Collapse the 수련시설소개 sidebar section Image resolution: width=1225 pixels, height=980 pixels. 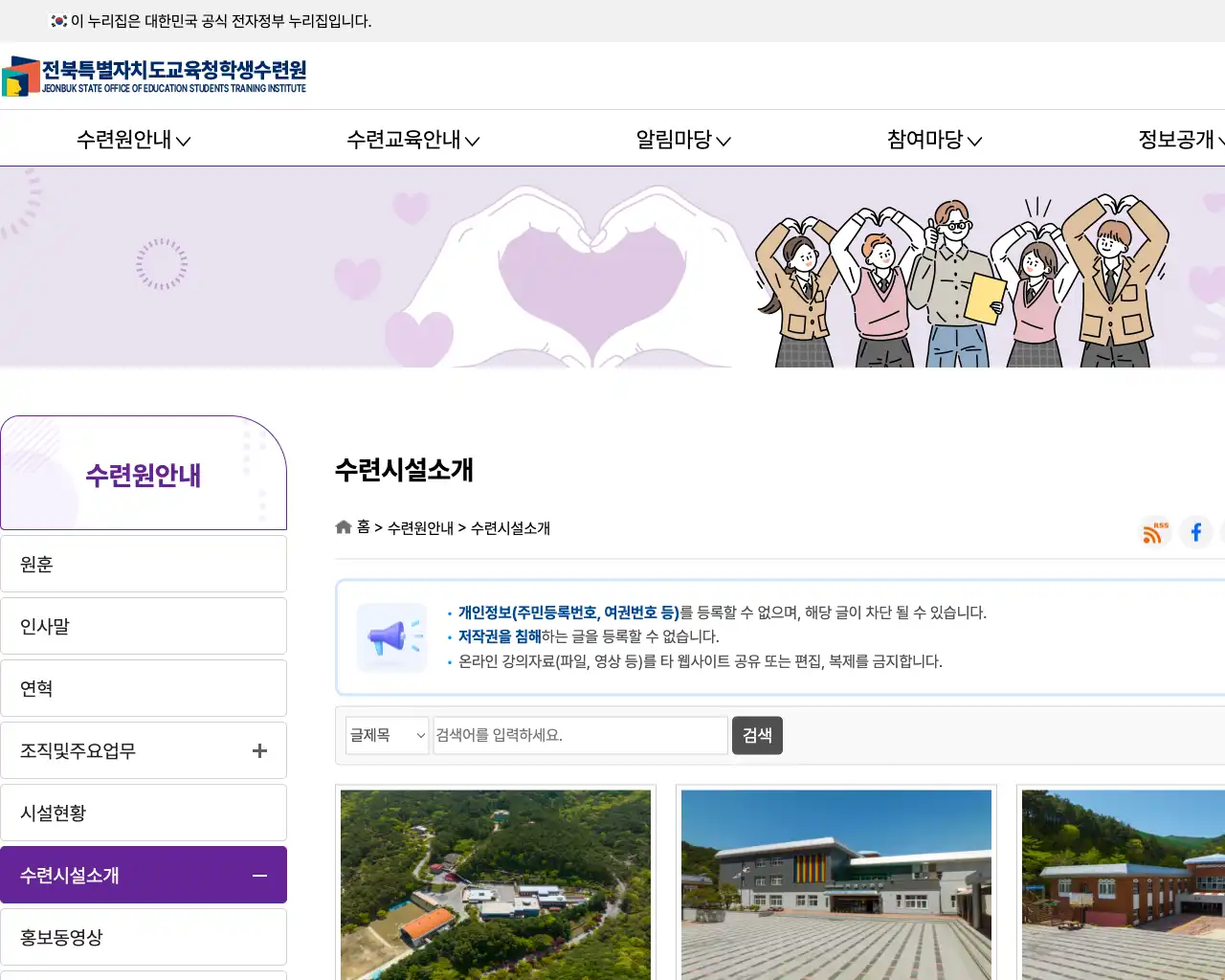[258, 875]
